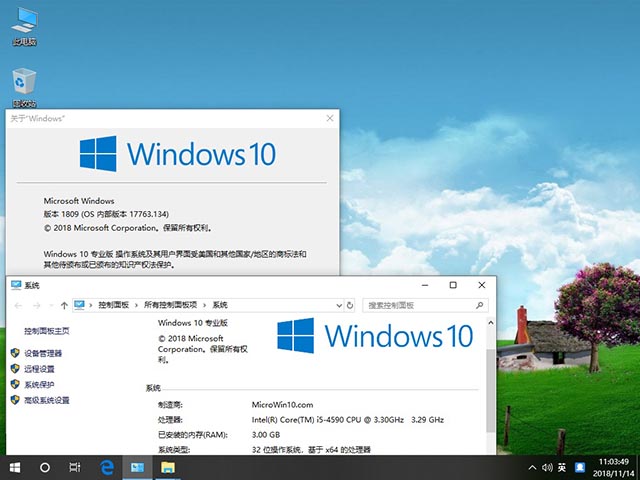Switch the 英 input language indicator

point(562,467)
